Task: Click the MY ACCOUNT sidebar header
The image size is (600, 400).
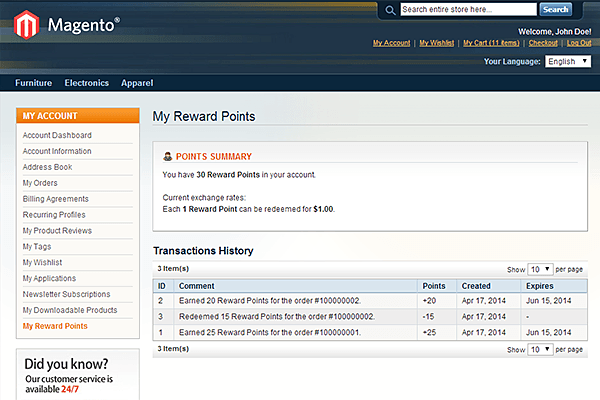Action: [78, 116]
